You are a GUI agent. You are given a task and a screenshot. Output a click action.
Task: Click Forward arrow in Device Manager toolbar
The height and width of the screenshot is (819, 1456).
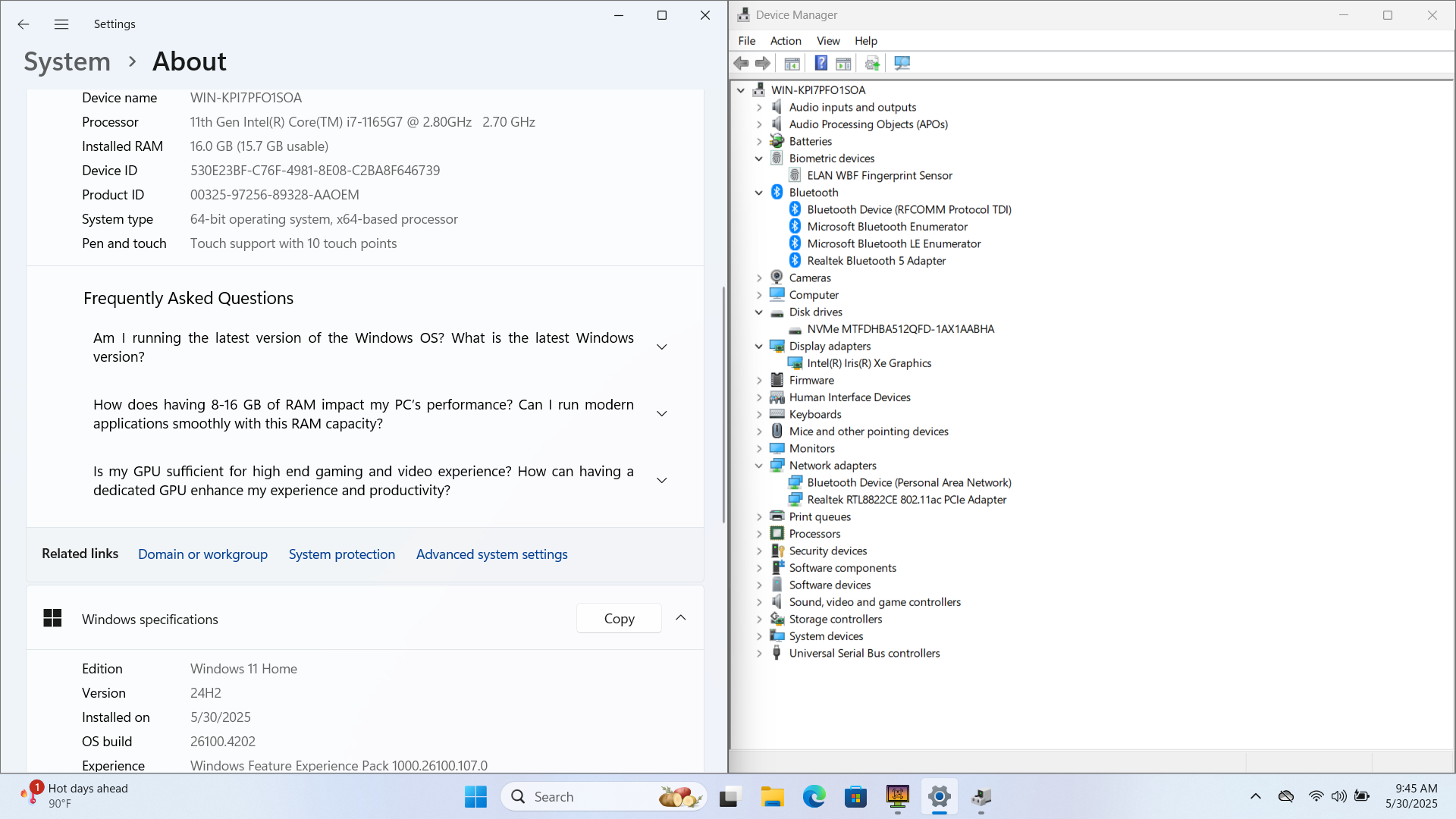[763, 64]
